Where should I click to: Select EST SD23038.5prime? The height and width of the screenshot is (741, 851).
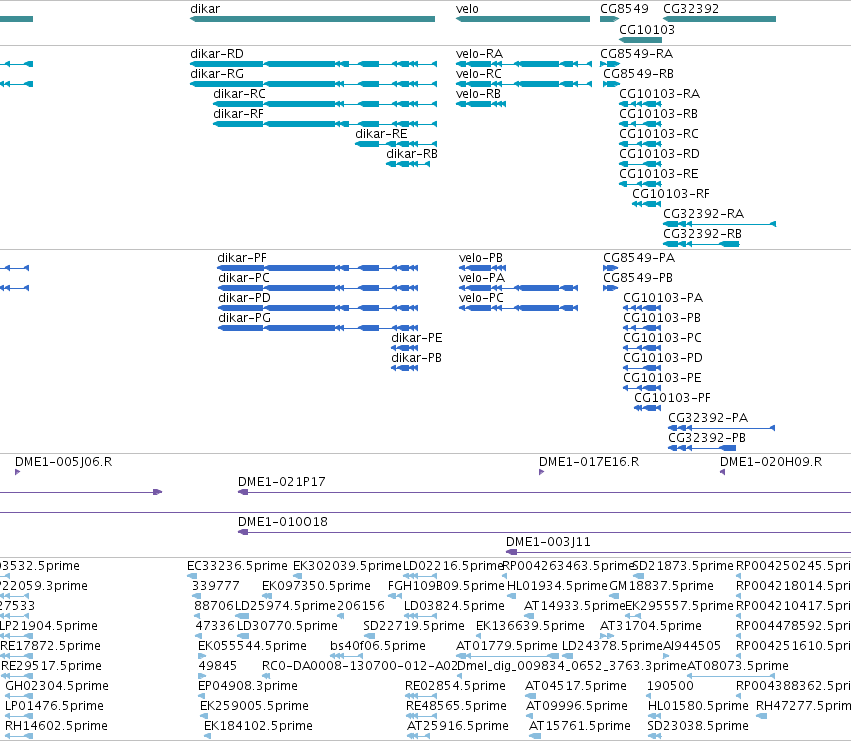pyautogui.click(x=698, y=726)
